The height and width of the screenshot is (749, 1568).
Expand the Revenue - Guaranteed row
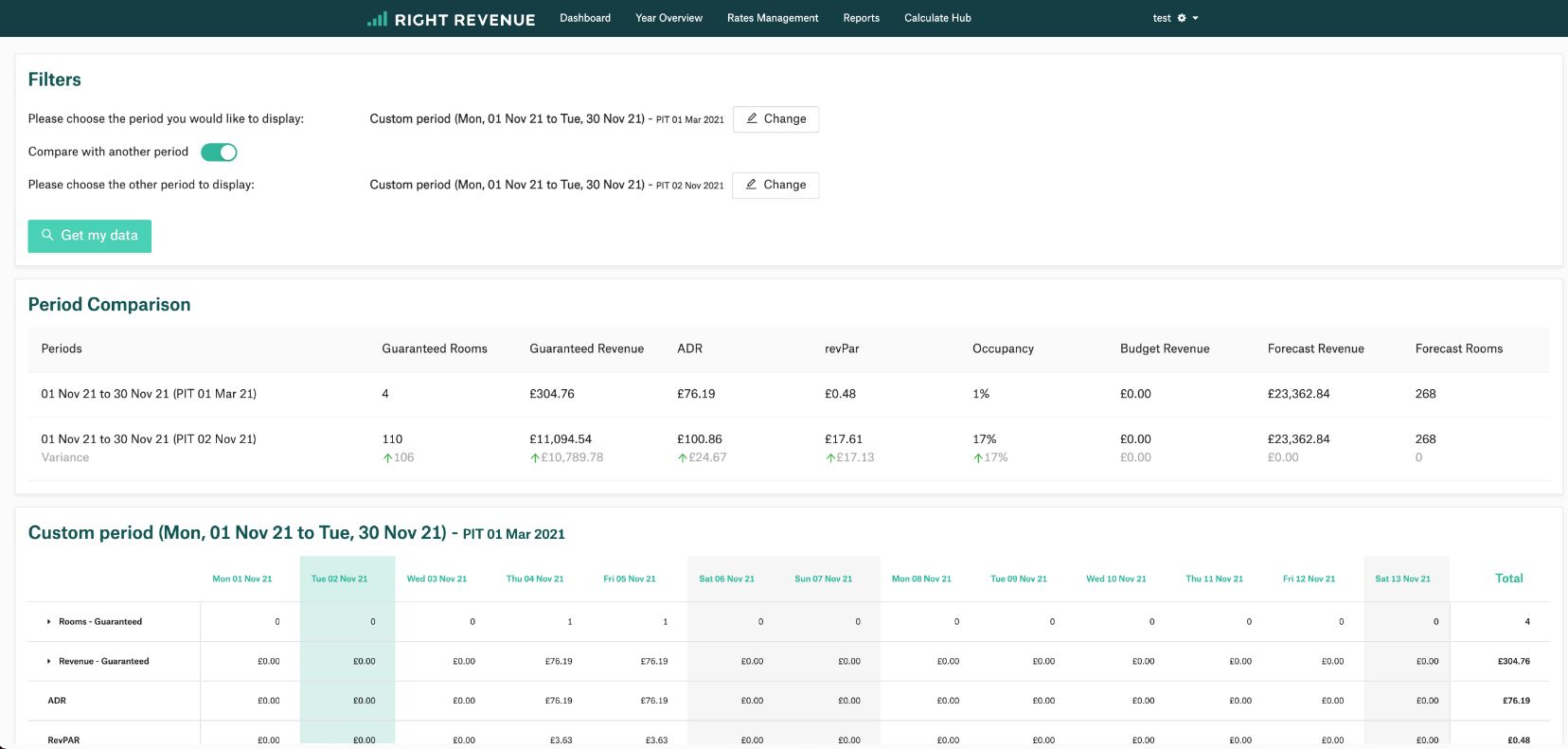pyautogui.click(x=49, y=662)
